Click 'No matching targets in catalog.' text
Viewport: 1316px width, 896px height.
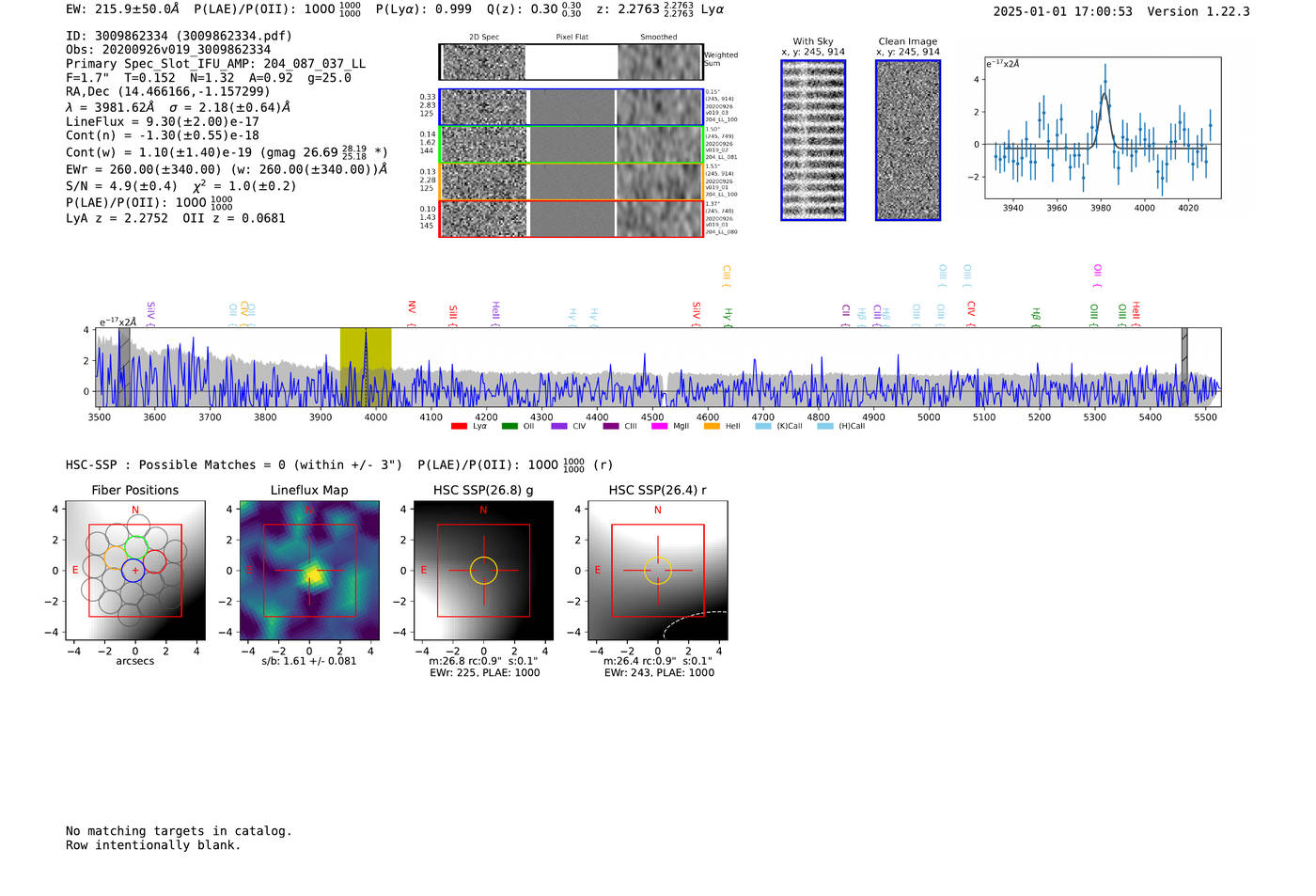point(179,831)
